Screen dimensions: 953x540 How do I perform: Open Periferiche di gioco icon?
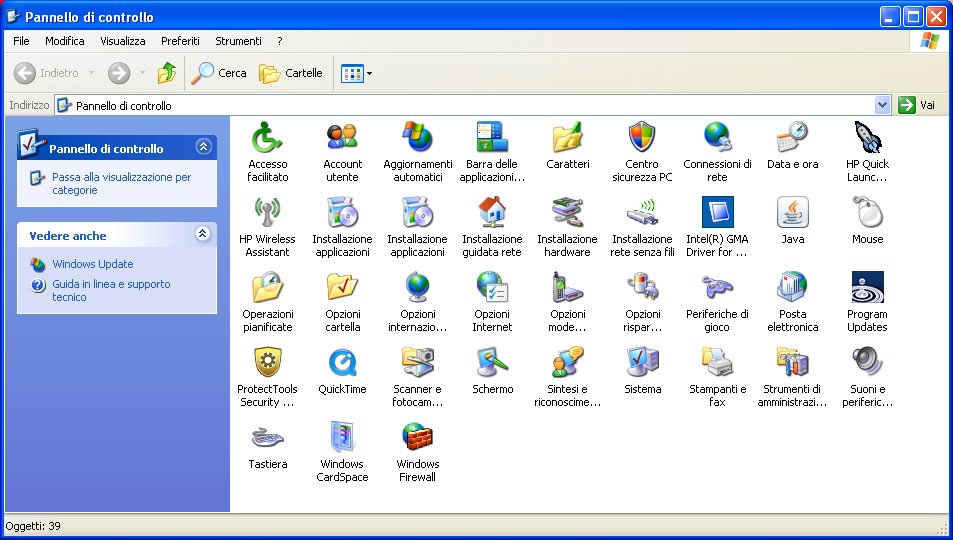[x=717, y=287]
